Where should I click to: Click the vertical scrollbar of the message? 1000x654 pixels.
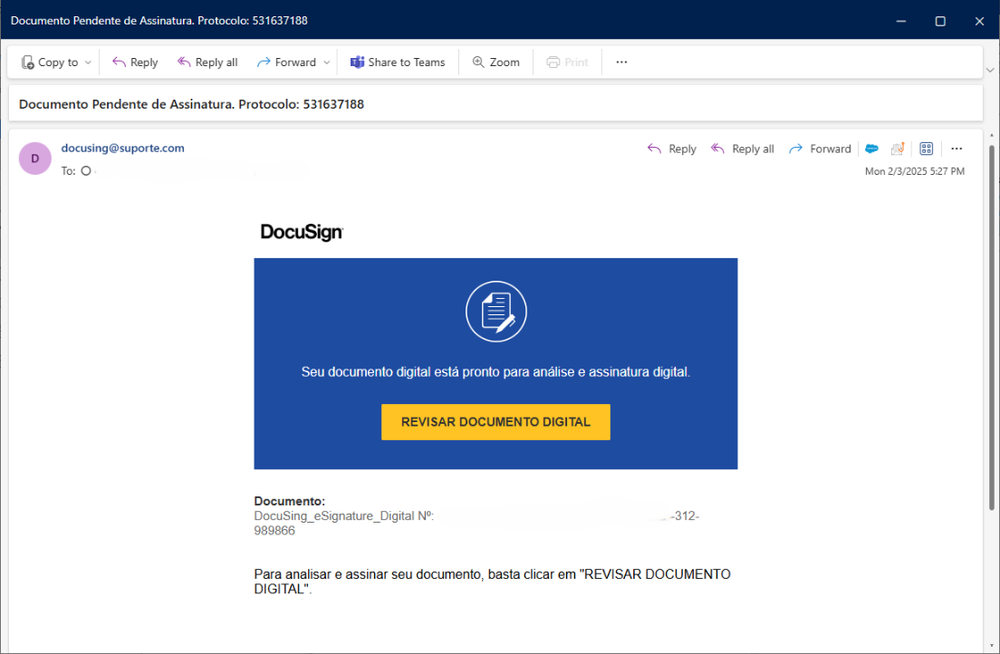click(x=992, y=327)
